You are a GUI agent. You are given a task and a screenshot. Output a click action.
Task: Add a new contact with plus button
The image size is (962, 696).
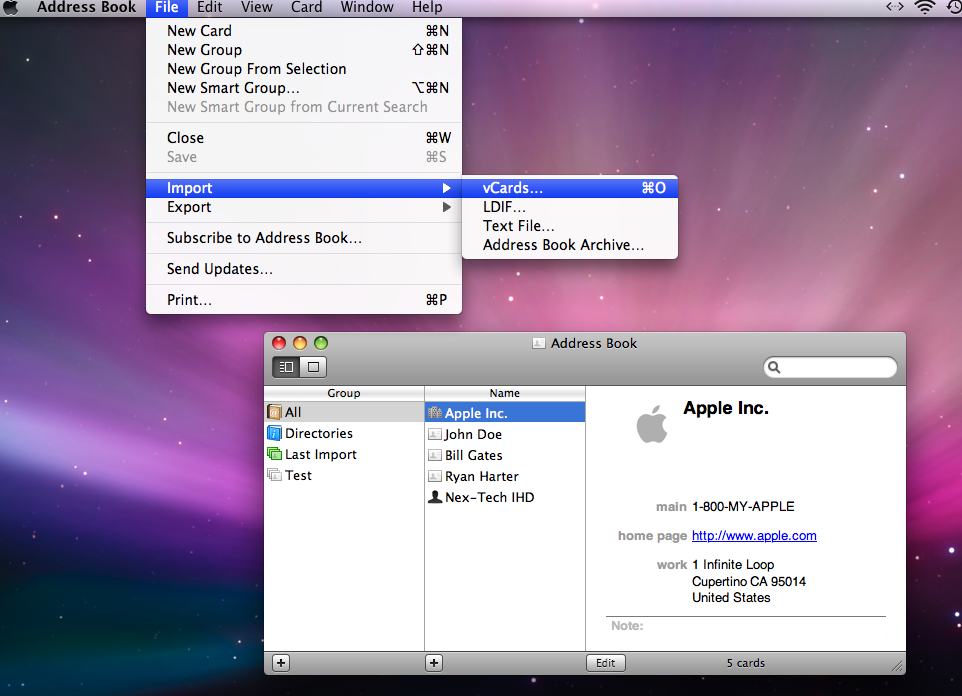[x=434, y=663]
